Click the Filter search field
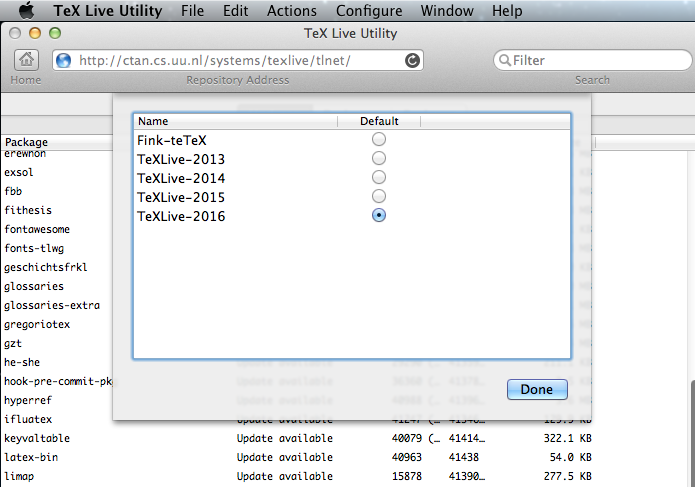695x487 pixels. tap(592, 60)
